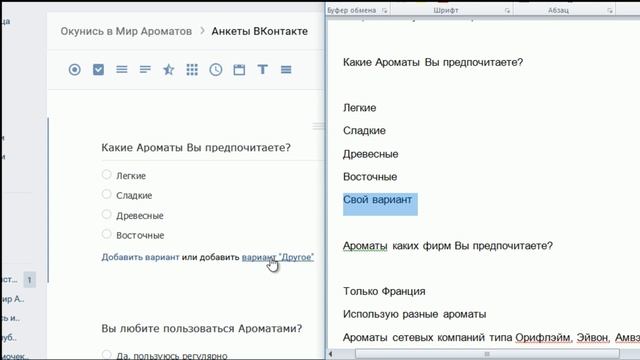This screenshot has height=360, width=640.
Task: Click the Word horizontal scrollbar thumb
Action: pos(487,354)
